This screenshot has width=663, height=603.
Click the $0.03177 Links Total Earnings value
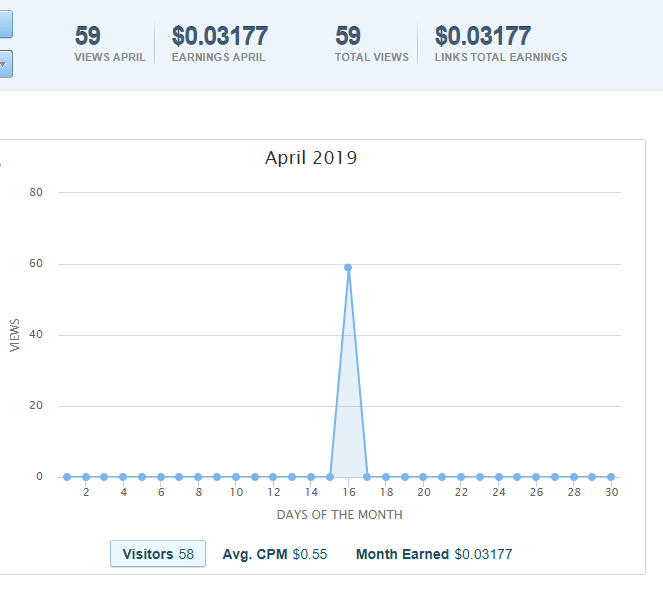(483, 36)
